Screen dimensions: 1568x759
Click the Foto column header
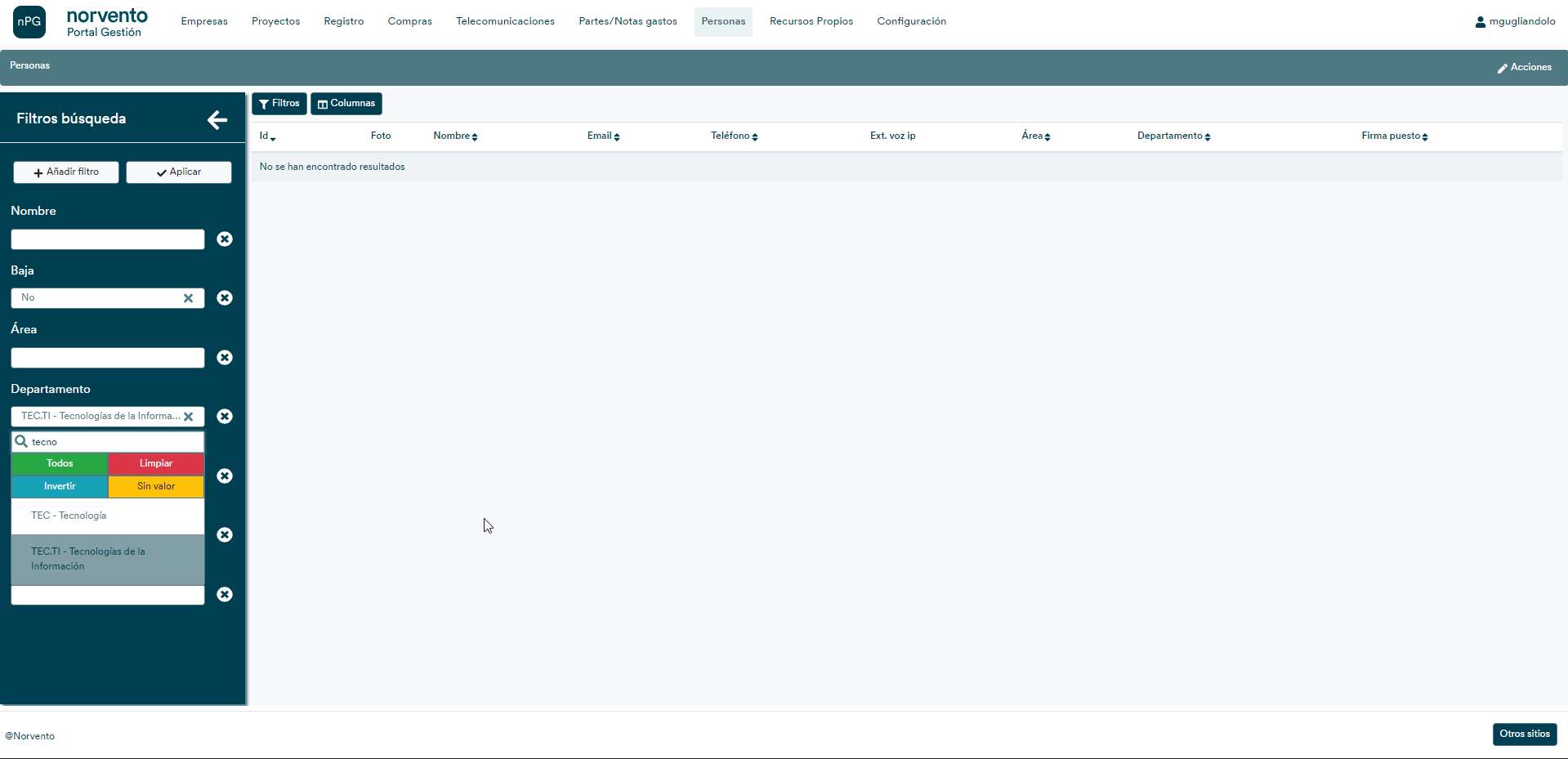click(381, 136)
